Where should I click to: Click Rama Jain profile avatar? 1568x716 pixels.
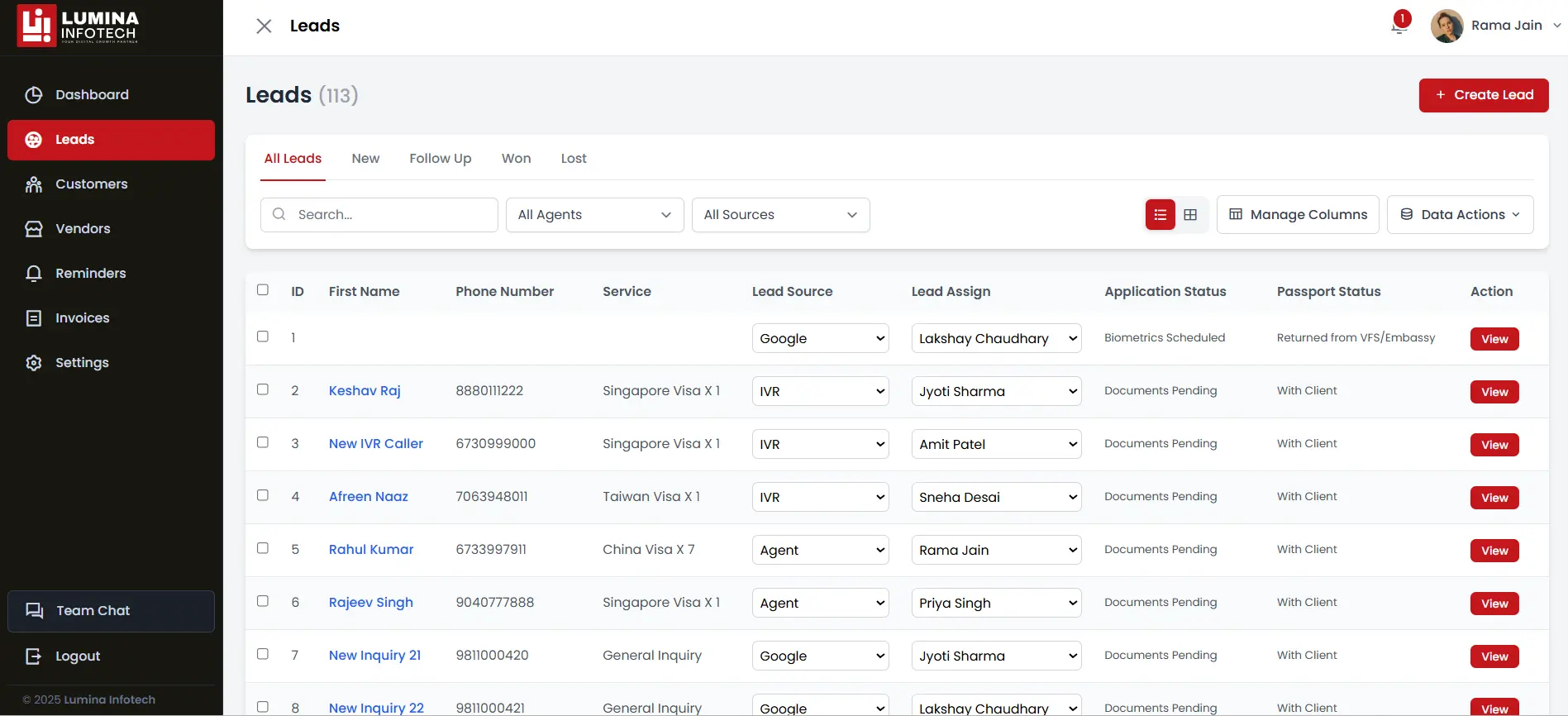[x=1446, y=26]
